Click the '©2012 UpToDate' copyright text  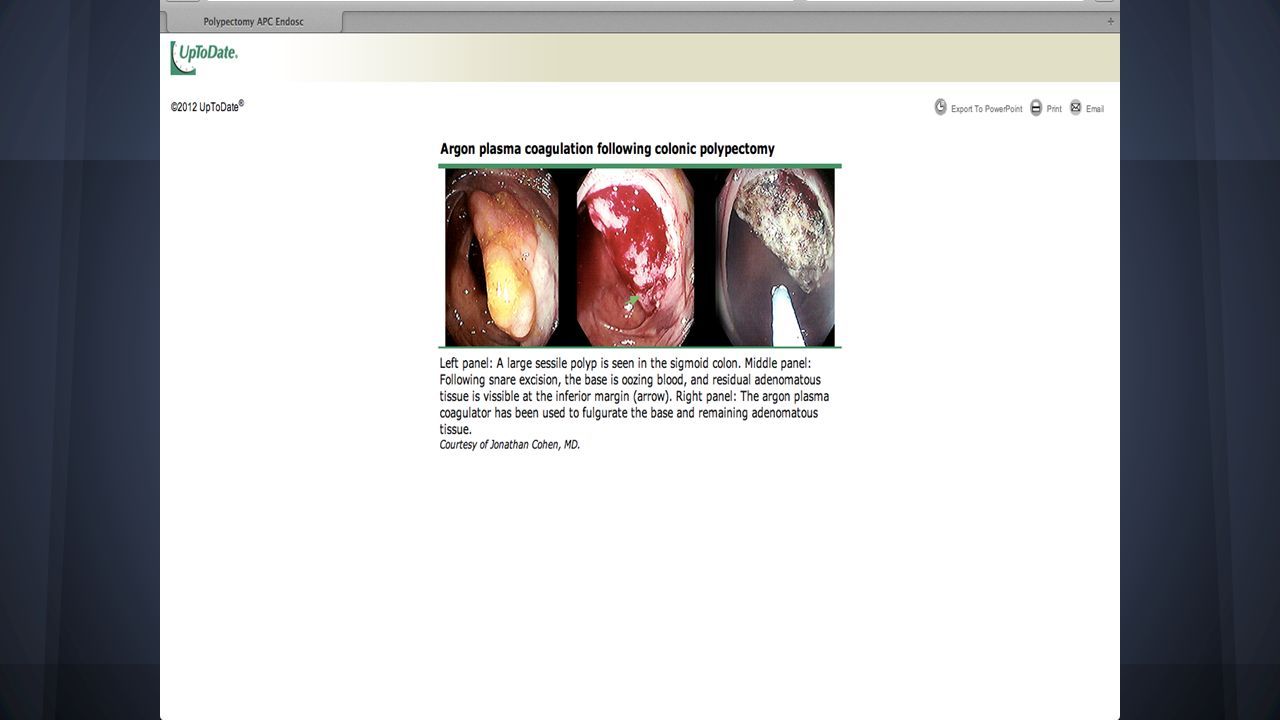click(207, 106)
